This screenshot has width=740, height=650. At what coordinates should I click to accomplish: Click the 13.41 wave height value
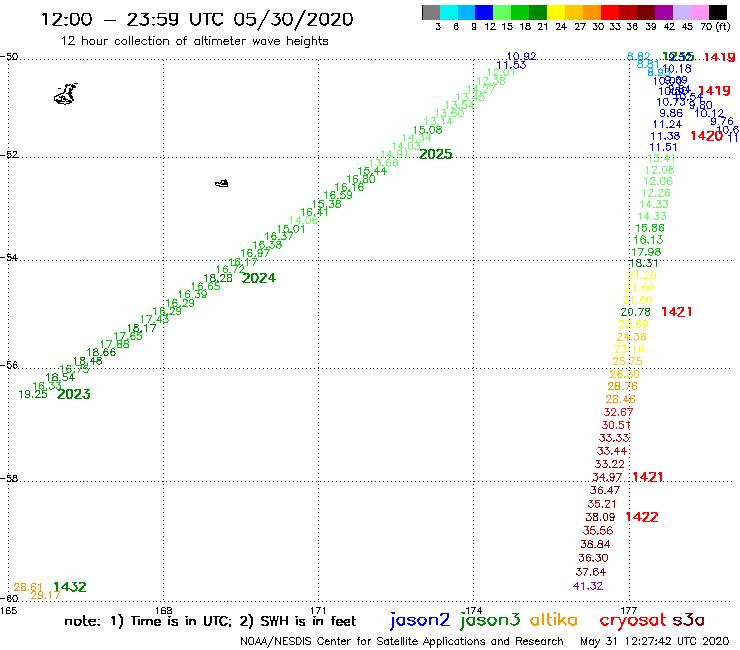[x=662, y=158]
